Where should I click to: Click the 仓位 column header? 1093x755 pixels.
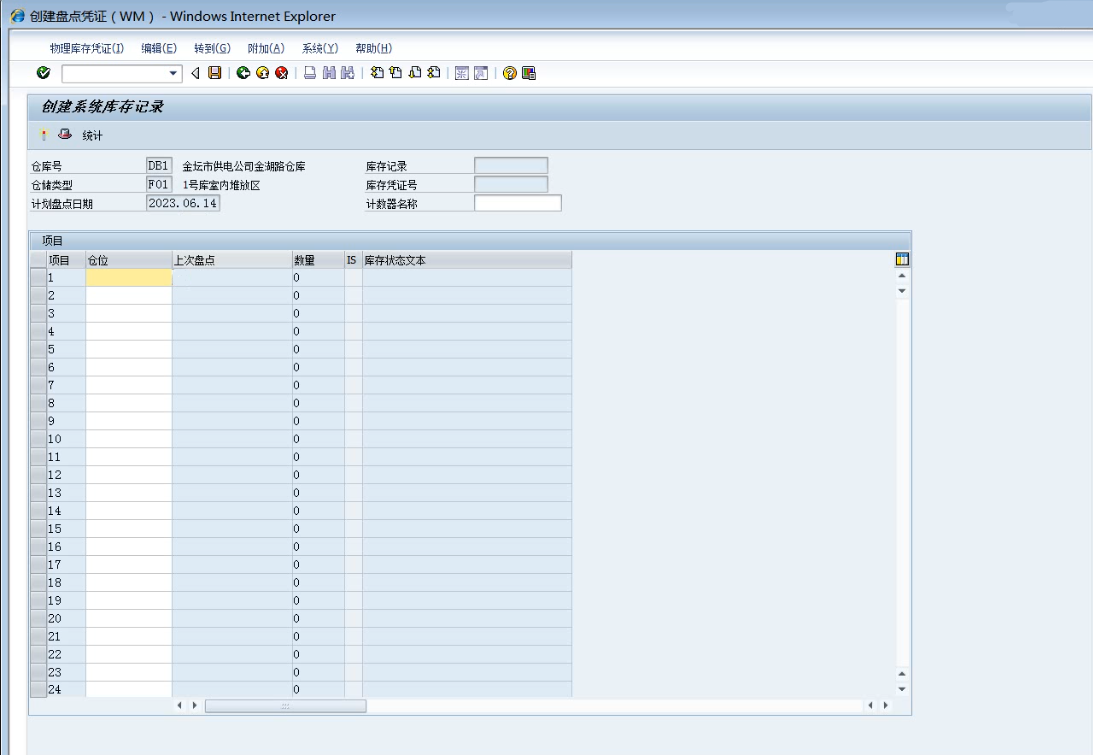[128, 260]
